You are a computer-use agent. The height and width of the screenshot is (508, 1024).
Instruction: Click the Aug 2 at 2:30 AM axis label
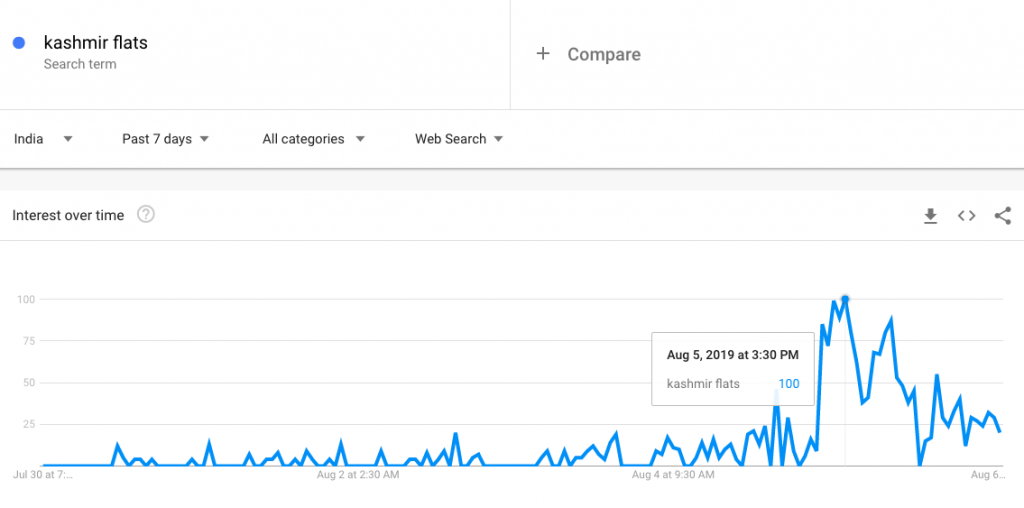(358, 475)
